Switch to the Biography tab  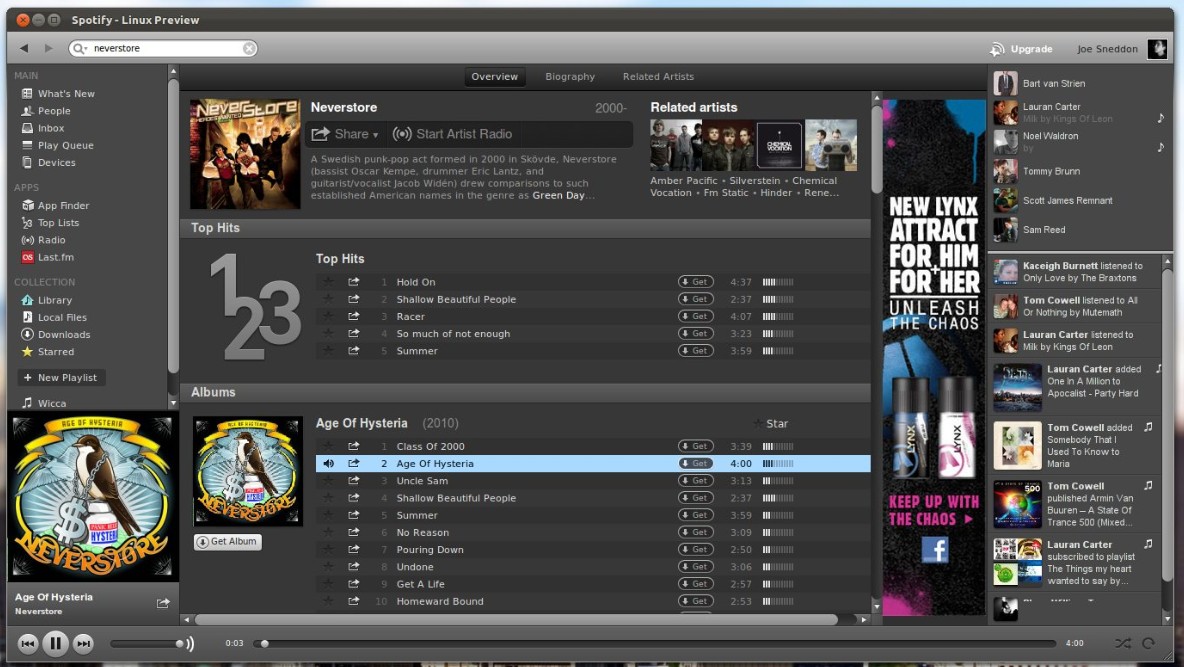(x=570, y=76)
